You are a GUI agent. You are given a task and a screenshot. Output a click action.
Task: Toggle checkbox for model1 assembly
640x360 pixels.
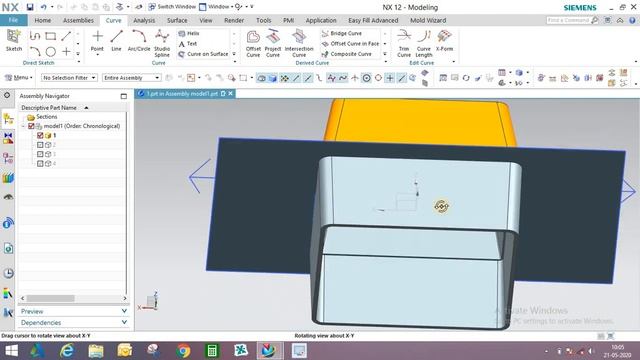(x=31, y=126)
